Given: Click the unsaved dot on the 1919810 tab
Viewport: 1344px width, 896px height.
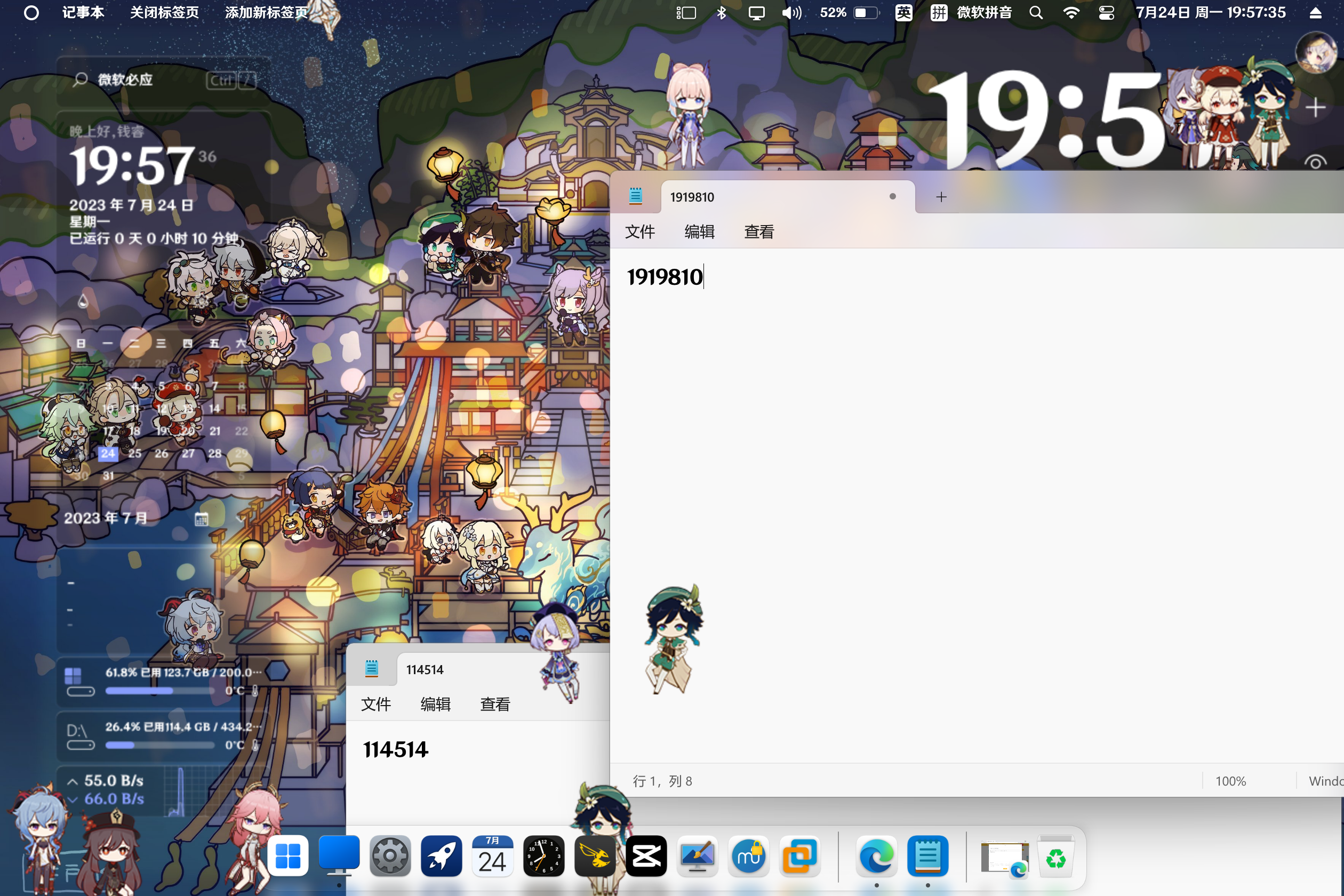Looking at the screenshot, I should coord(893,197).
